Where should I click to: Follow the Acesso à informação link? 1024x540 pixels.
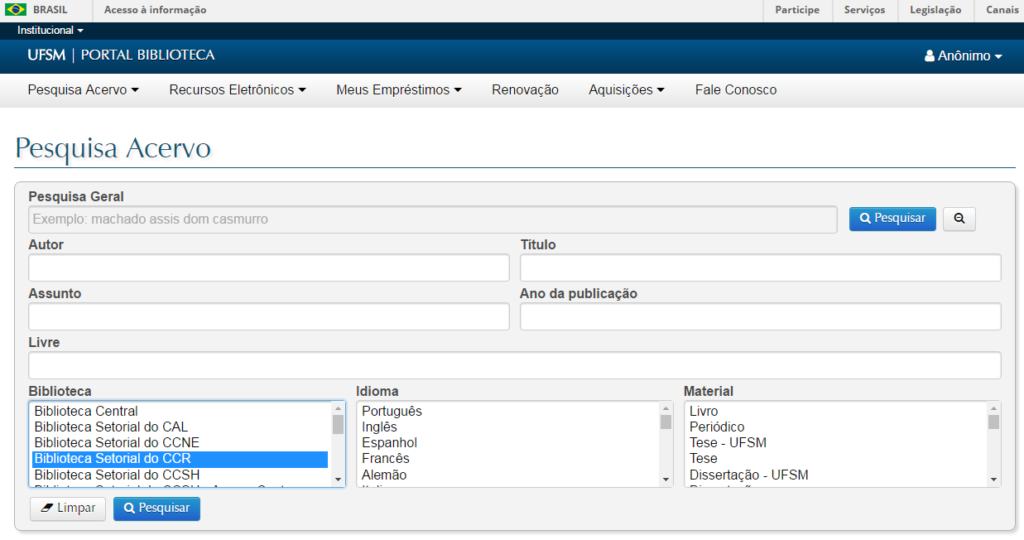click(x=155, y=10)
